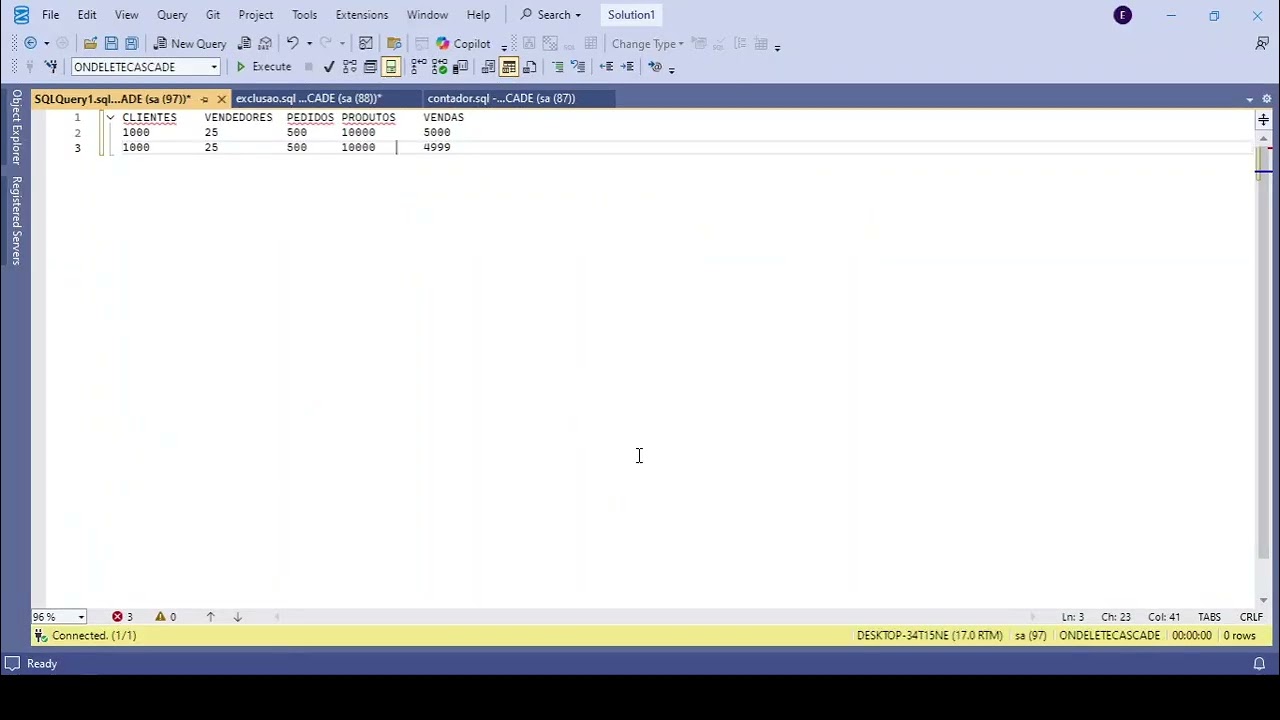Open the account avatar labeled E
This screenshot has height=720, width=1280.
point(1123,15)
